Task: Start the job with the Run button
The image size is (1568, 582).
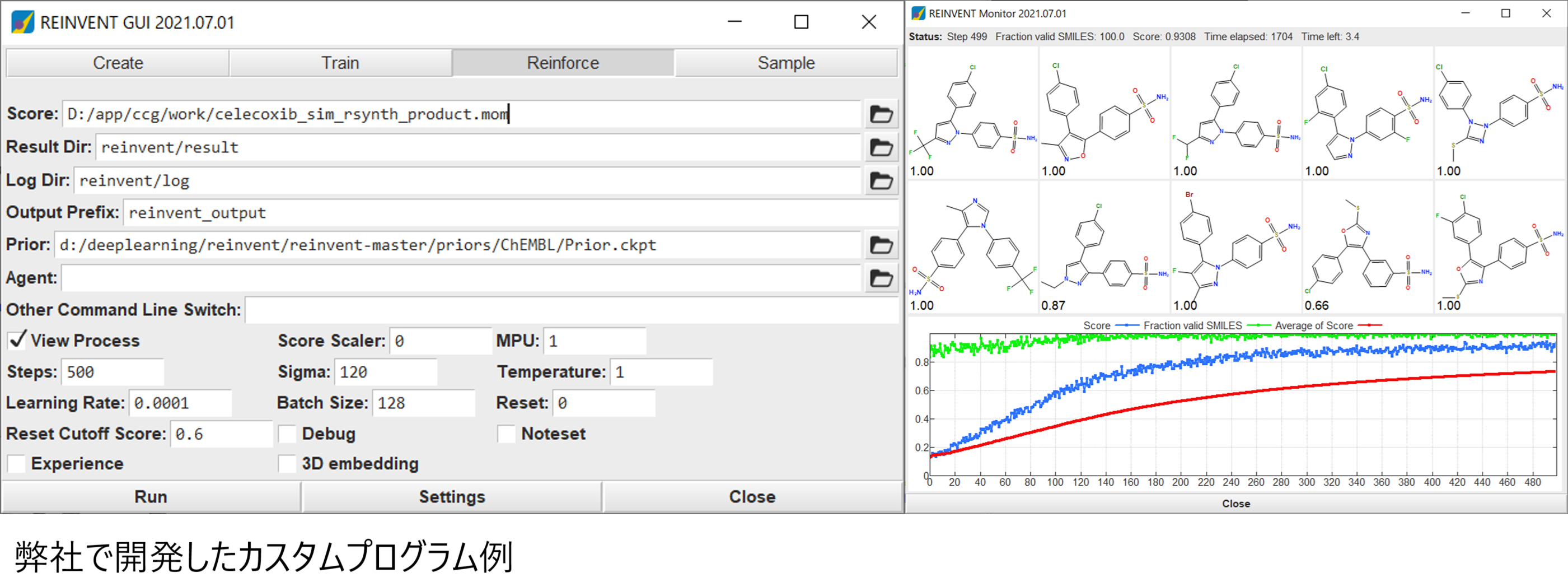Action: pos(151,497)
